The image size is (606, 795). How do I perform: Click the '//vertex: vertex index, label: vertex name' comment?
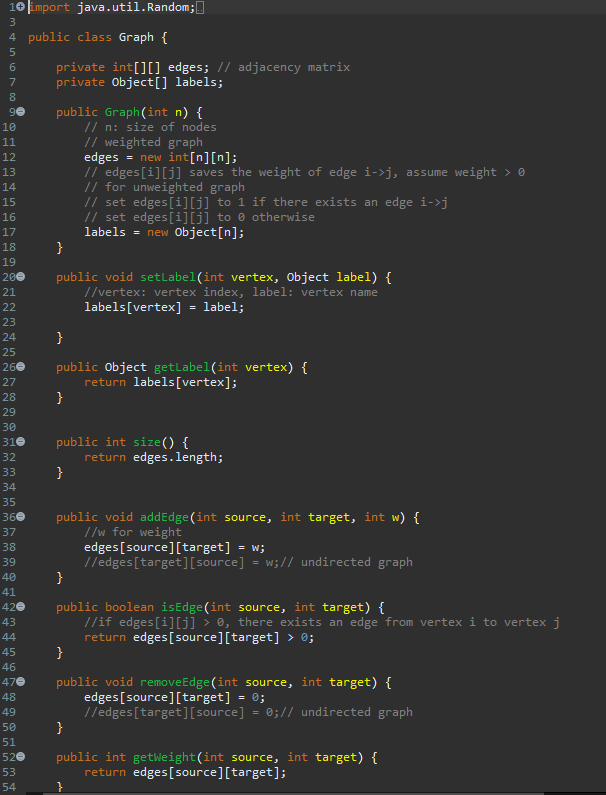click(x=231, y=292)
